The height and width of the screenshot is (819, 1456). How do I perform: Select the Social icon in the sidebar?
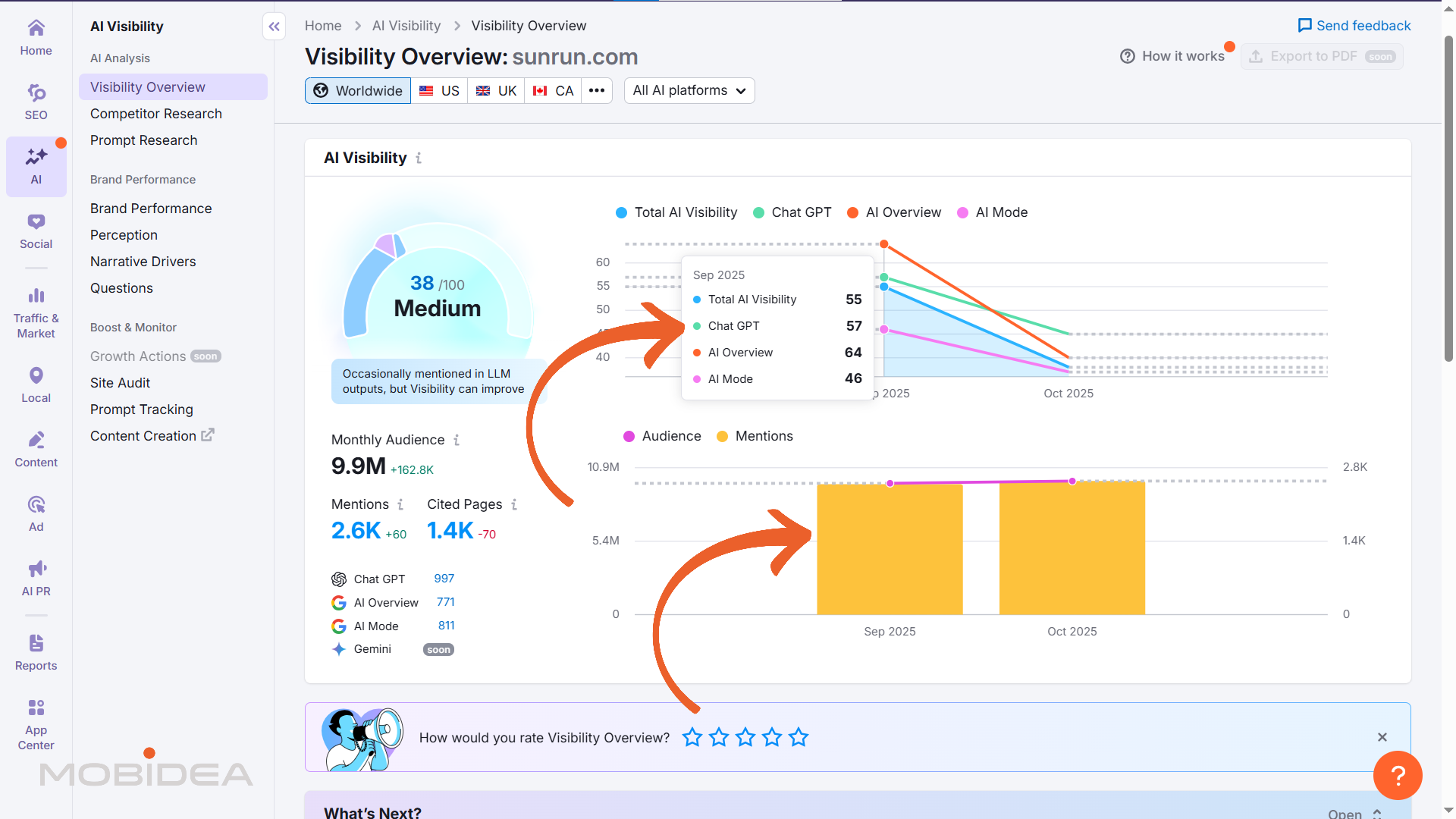(36, 230)
